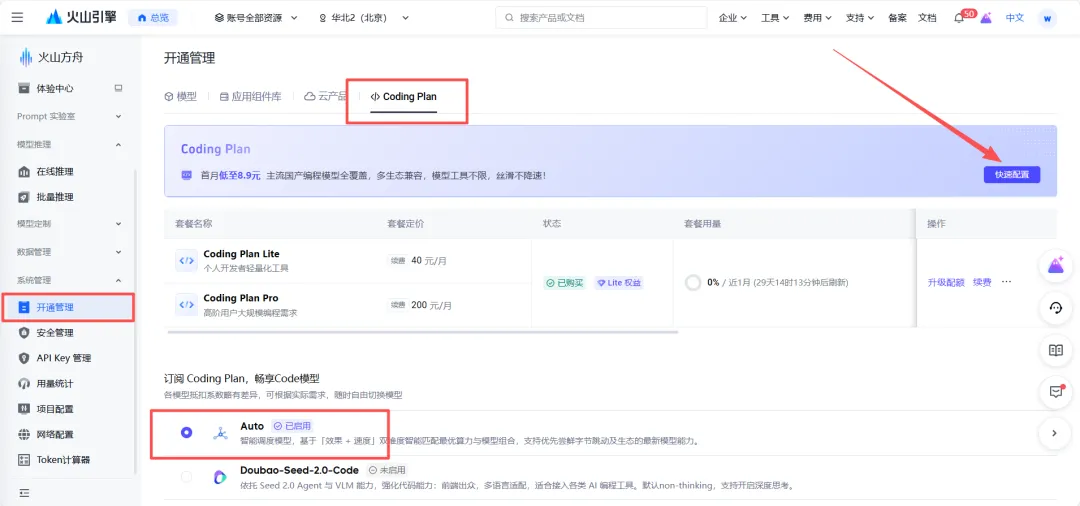
Task: Expand the Auto model row chevron
Action: coord(1054,433)
